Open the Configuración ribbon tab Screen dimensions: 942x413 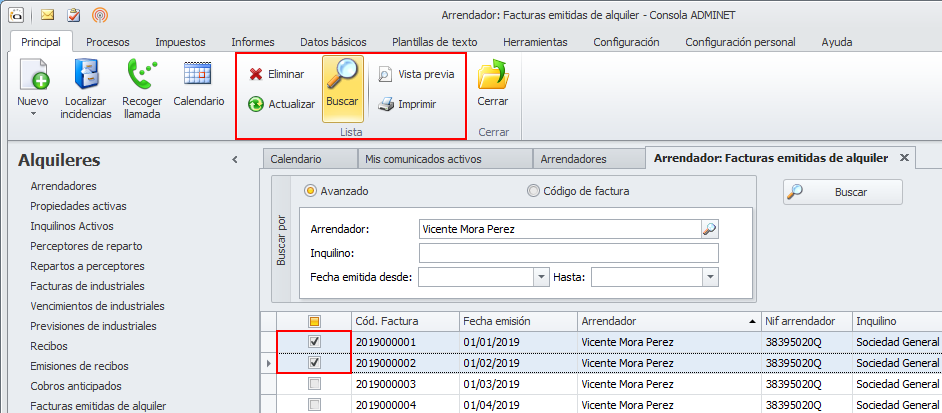tap(627, 42)
